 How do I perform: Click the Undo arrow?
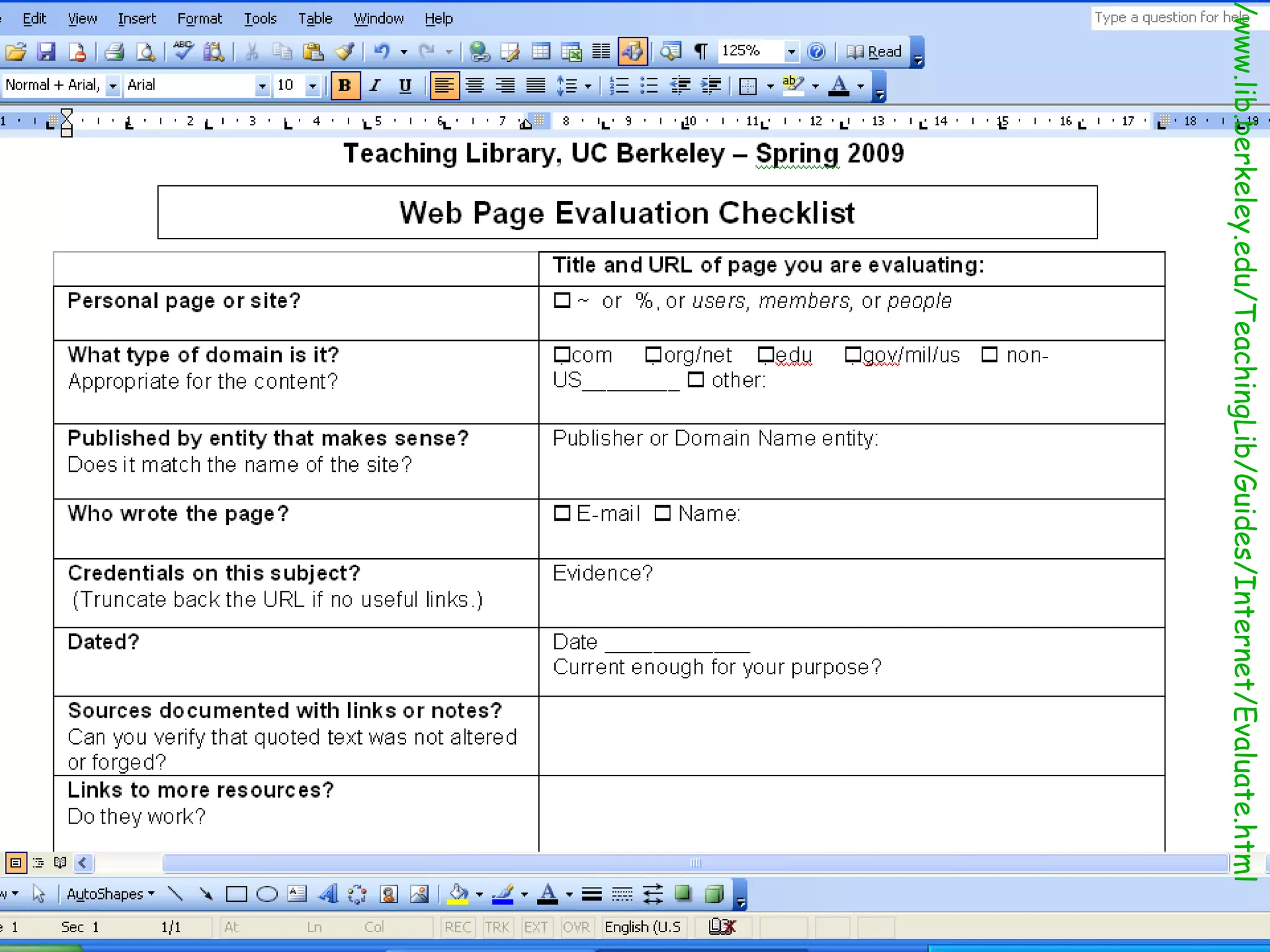coord(381,51)
